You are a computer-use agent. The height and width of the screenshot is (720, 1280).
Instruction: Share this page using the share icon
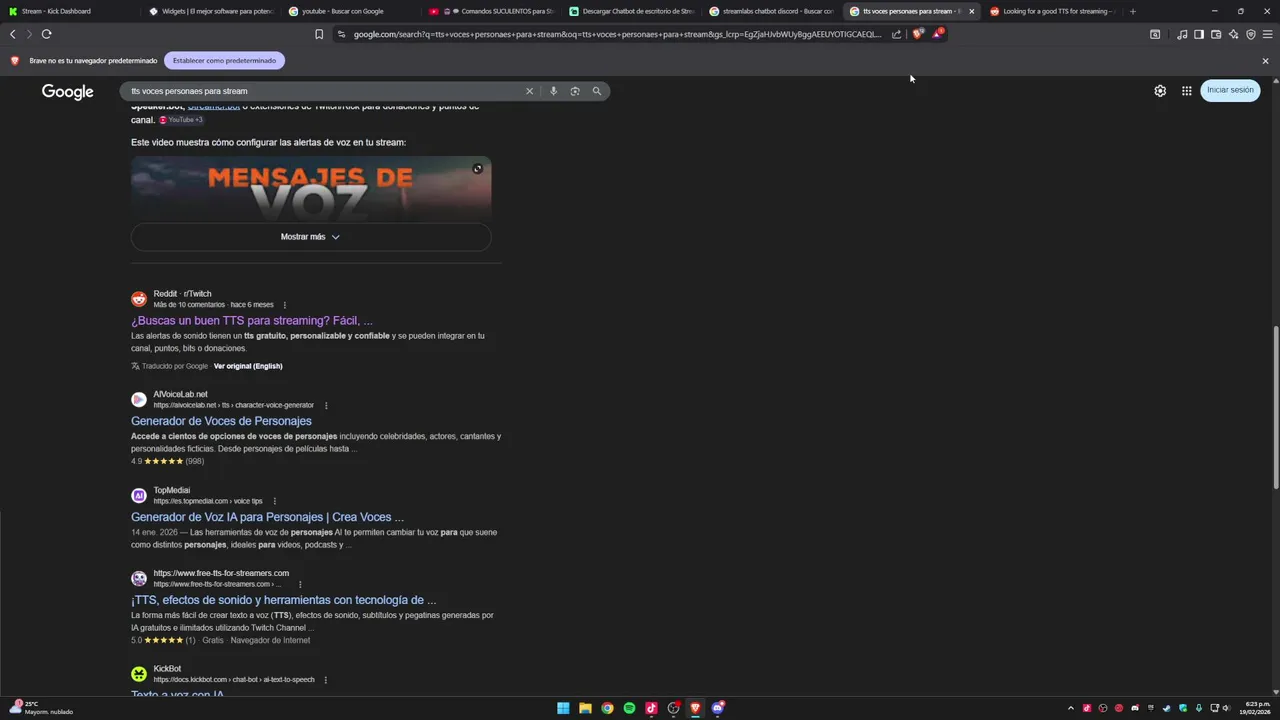[x=896, y=34]
